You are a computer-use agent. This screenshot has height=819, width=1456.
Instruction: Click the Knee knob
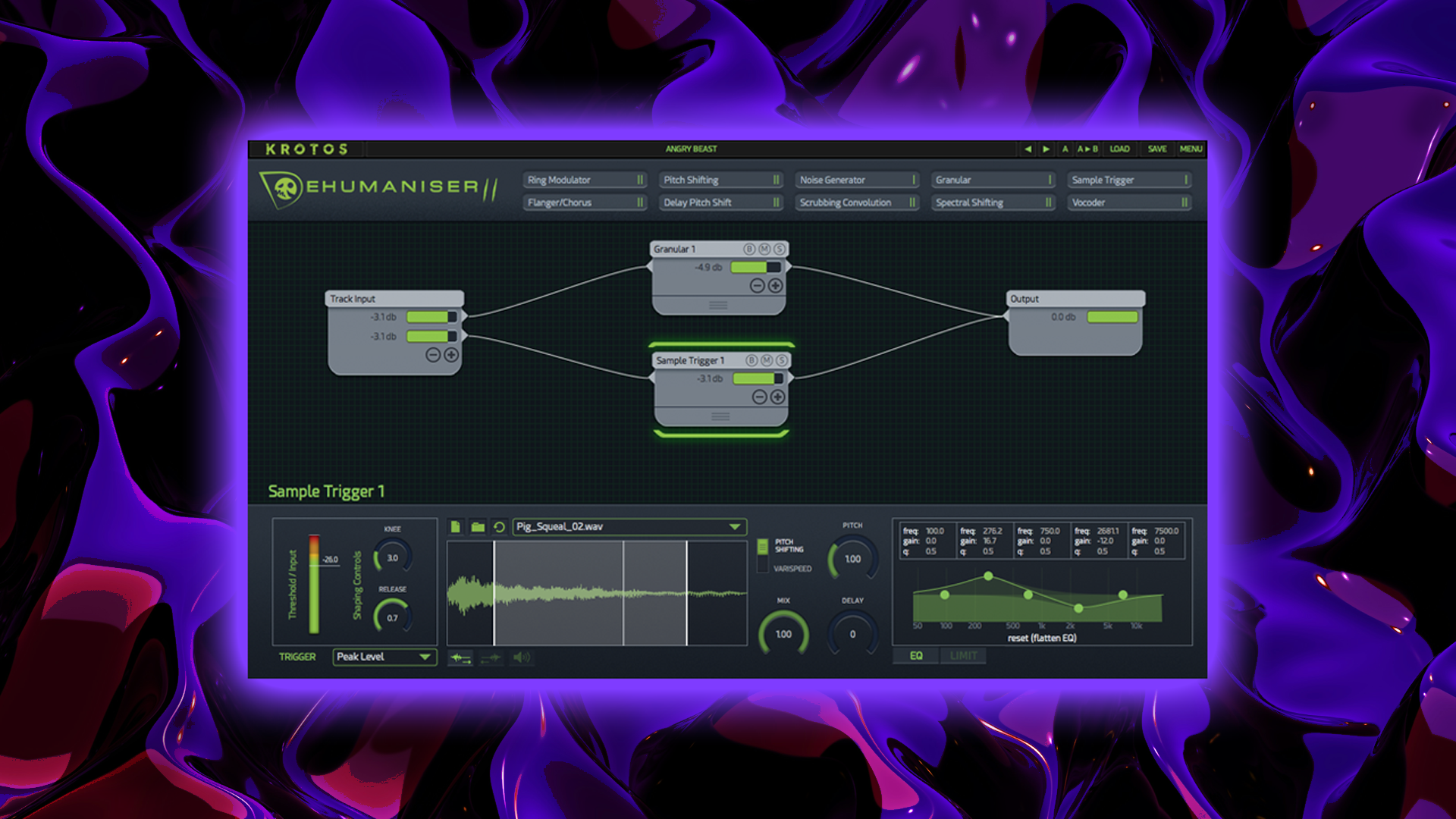pyautogui.click(x=393, y=557)
